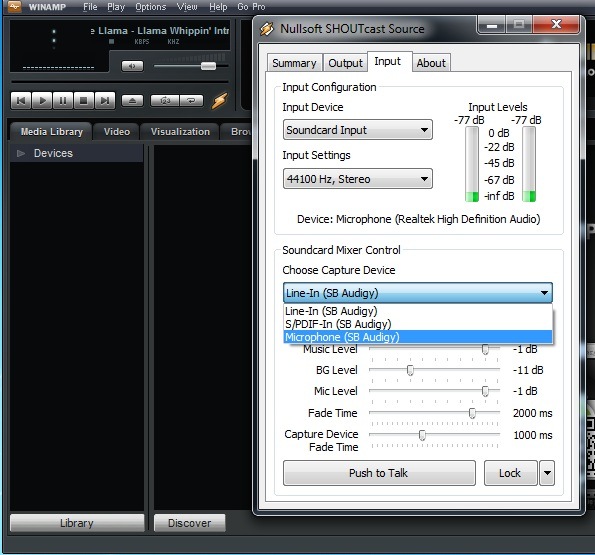Image resolution: width=595 pixels, height=555 pixels.
Task: Click the Music Level slider handle
Action: click(485, 349)
